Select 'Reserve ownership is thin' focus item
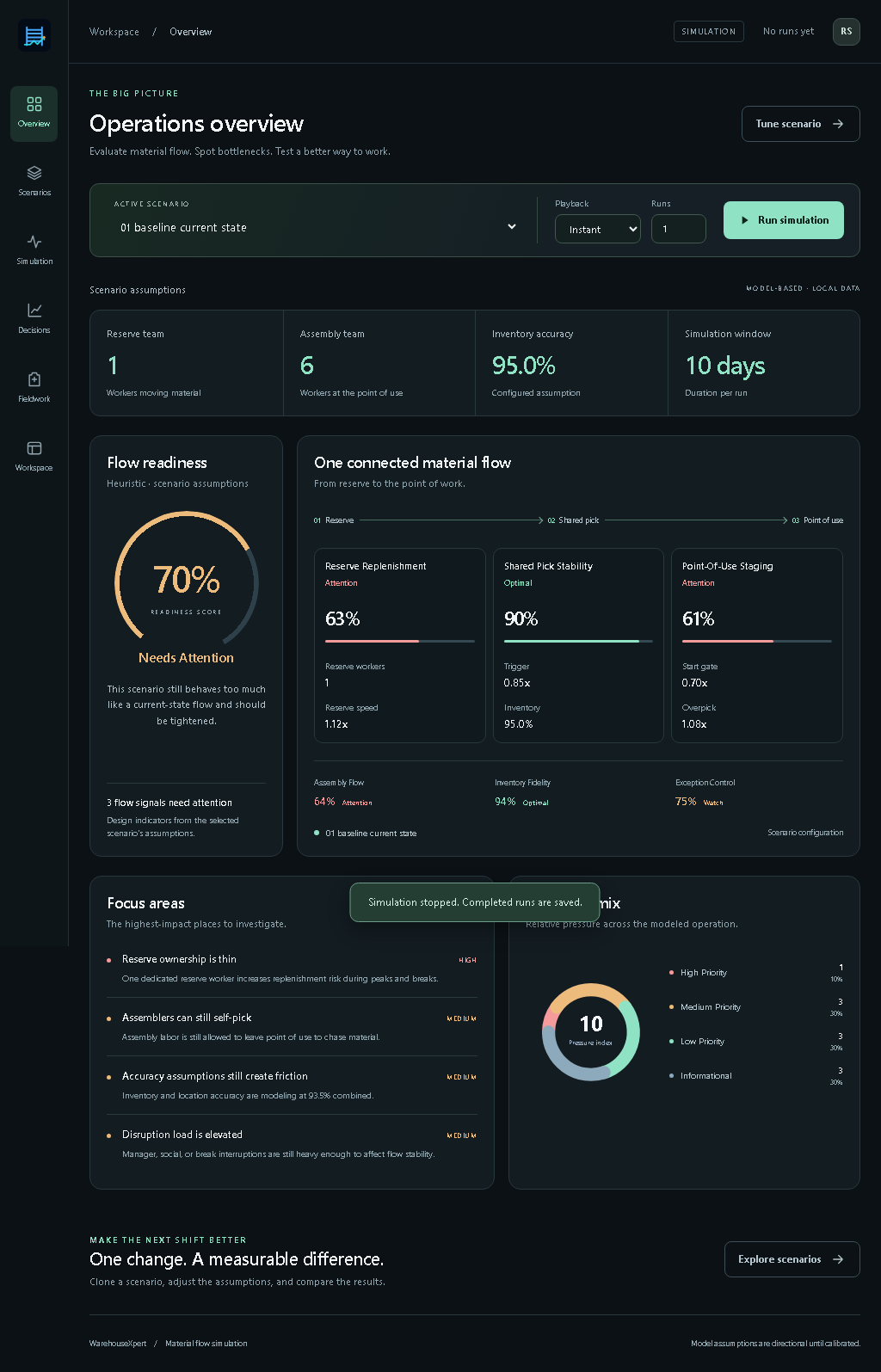Screen dimensions: 881x1372 pos(292,969)
